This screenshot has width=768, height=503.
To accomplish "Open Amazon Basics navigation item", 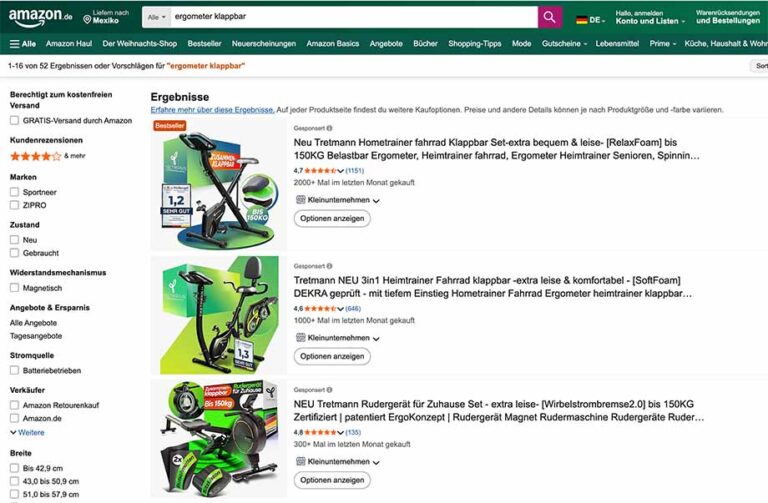I will (333, 44).
